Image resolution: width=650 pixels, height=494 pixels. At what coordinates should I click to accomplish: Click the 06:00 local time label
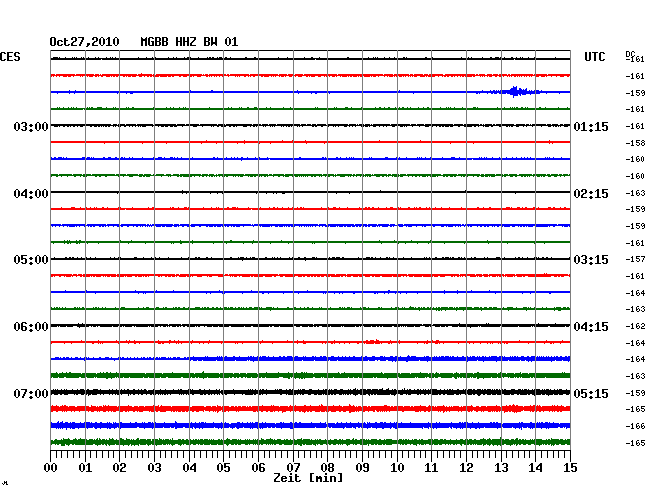coord(31,327)
